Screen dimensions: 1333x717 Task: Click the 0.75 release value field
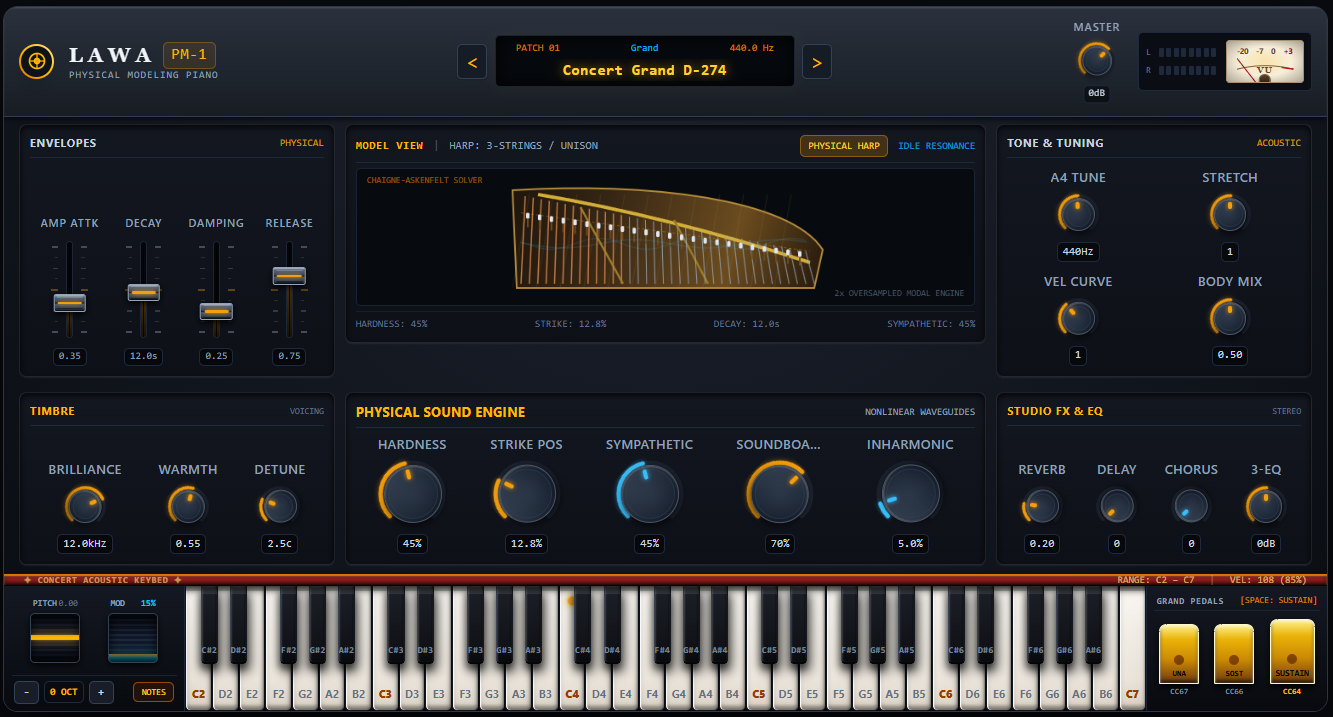(x=289, y=356)
